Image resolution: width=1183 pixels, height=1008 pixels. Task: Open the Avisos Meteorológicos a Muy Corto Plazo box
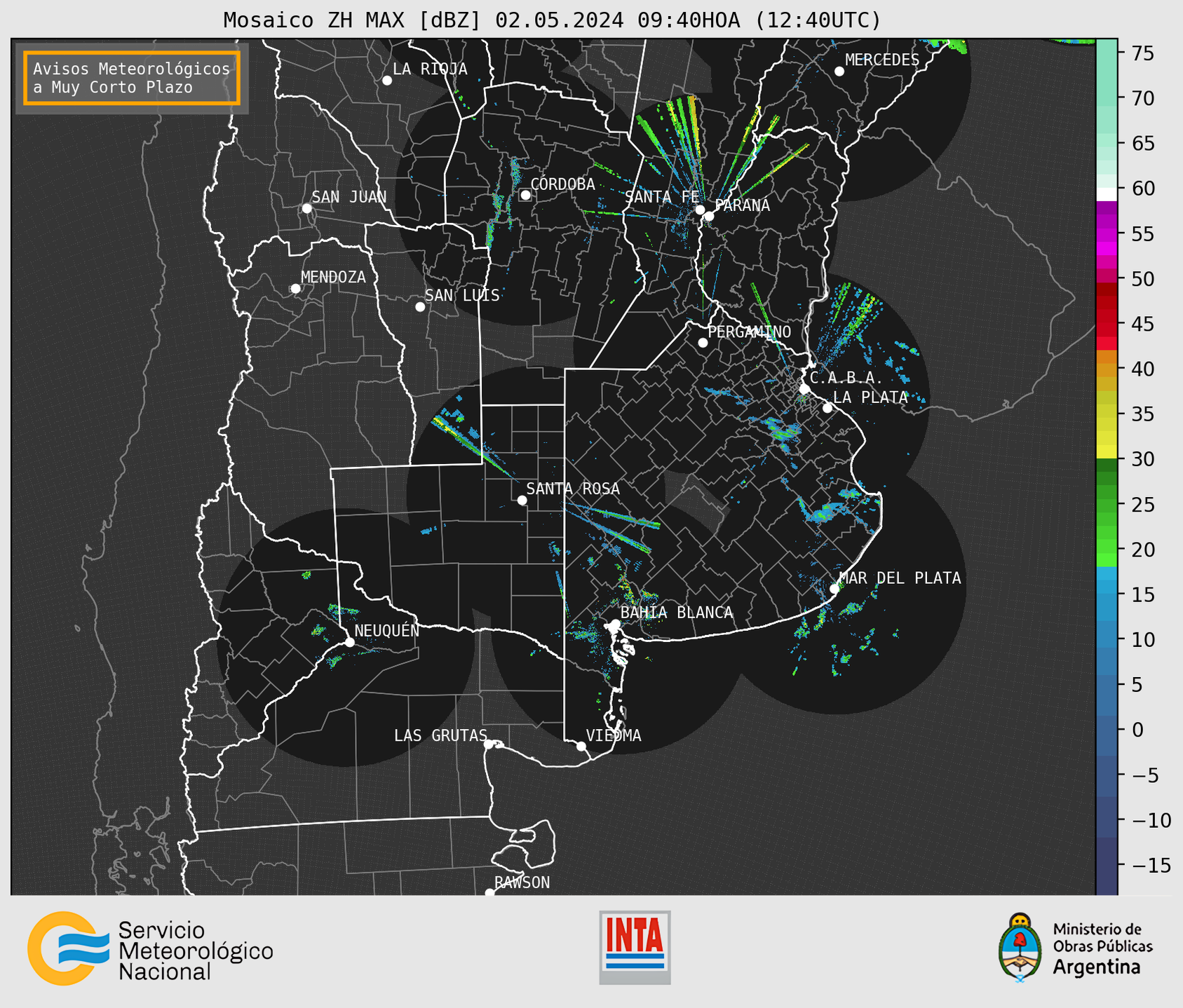coord(132,78)
